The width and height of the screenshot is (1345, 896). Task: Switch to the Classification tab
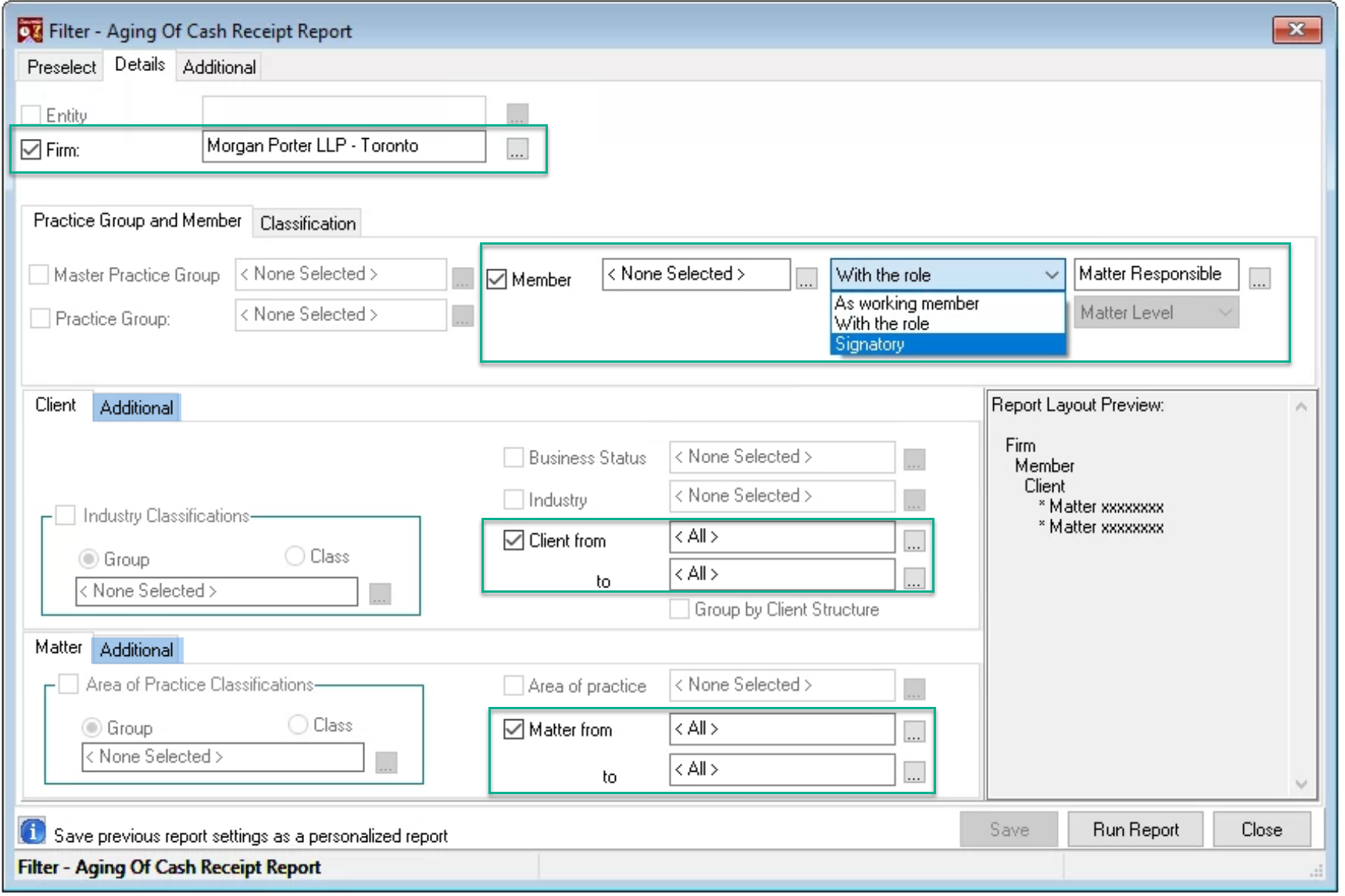[308, 223]
